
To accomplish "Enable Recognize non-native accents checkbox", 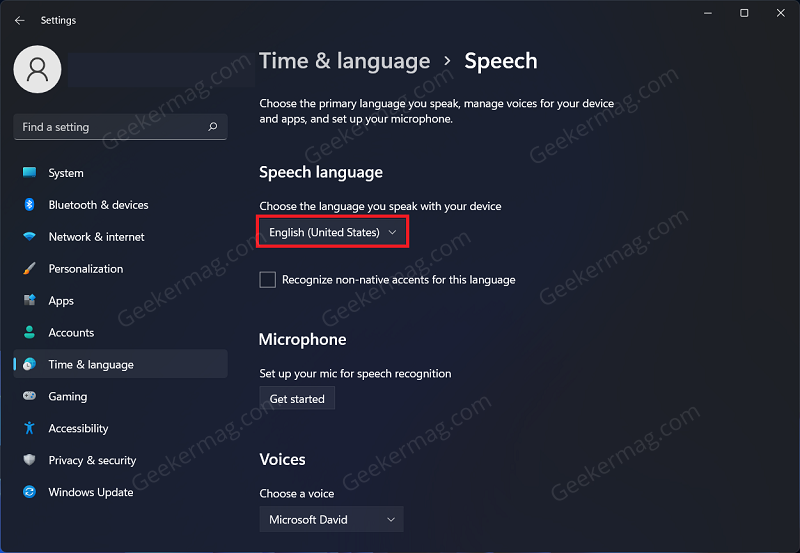I will pyautogui.click(x=267, y=280).
